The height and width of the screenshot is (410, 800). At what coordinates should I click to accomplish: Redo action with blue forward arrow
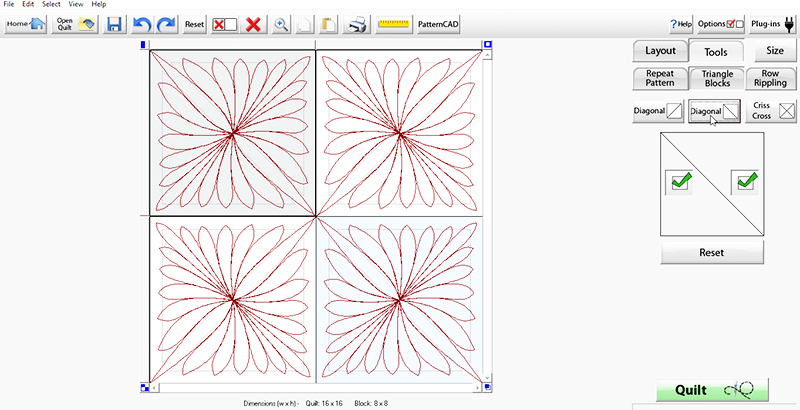coord(165,23)
